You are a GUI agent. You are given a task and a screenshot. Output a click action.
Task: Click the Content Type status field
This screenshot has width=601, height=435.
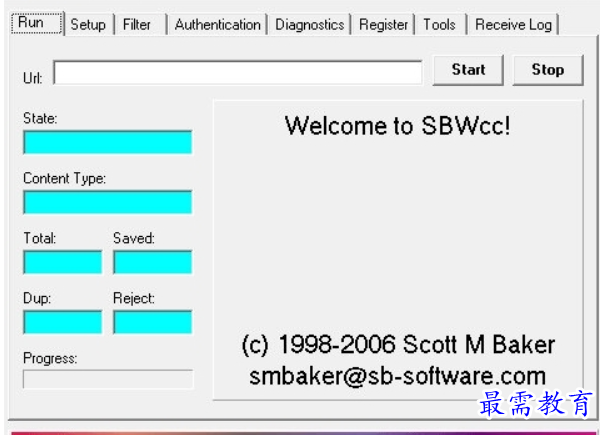[x=108, y=202]
